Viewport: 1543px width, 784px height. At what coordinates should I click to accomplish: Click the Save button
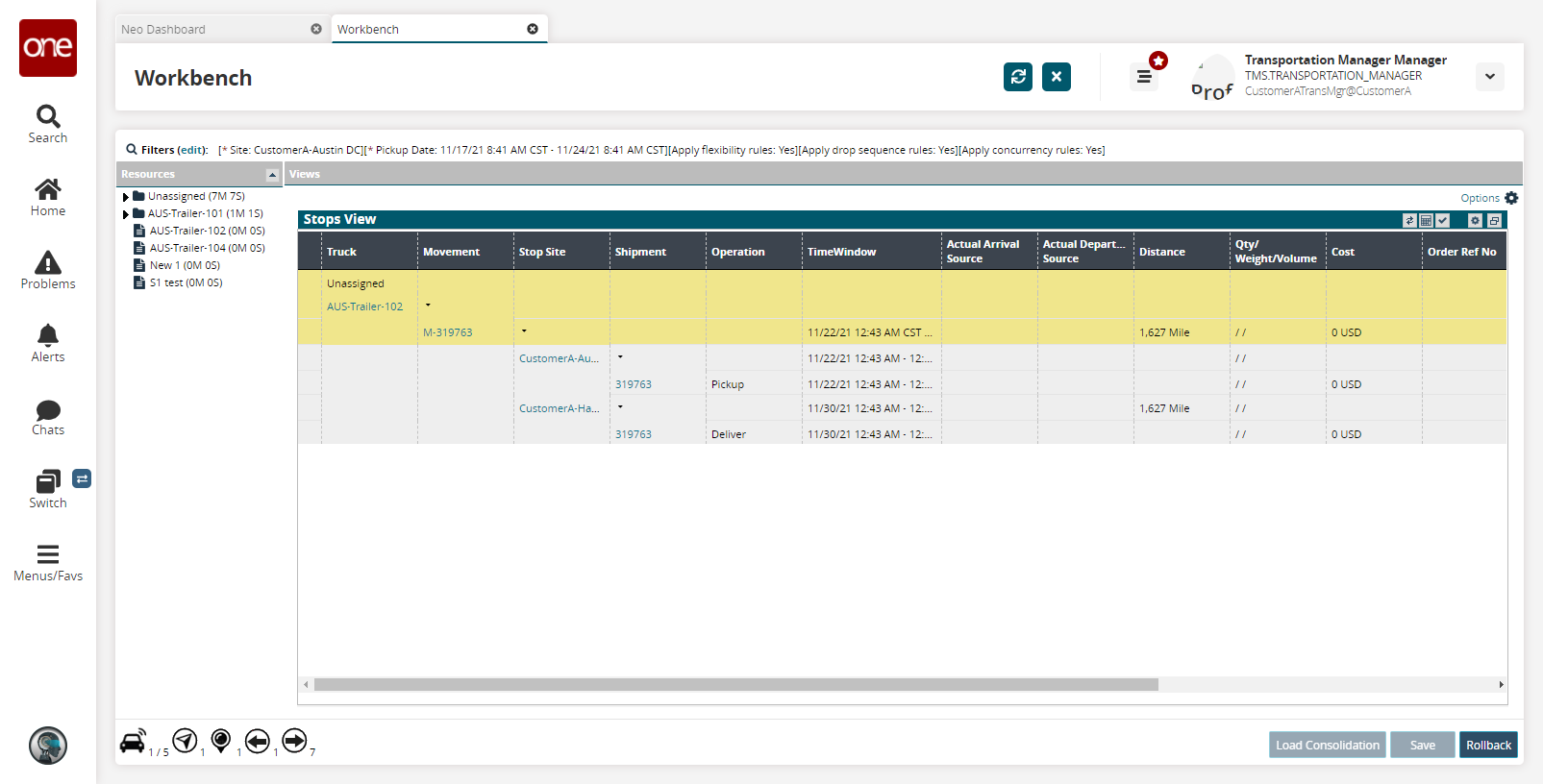point(1423,745)
